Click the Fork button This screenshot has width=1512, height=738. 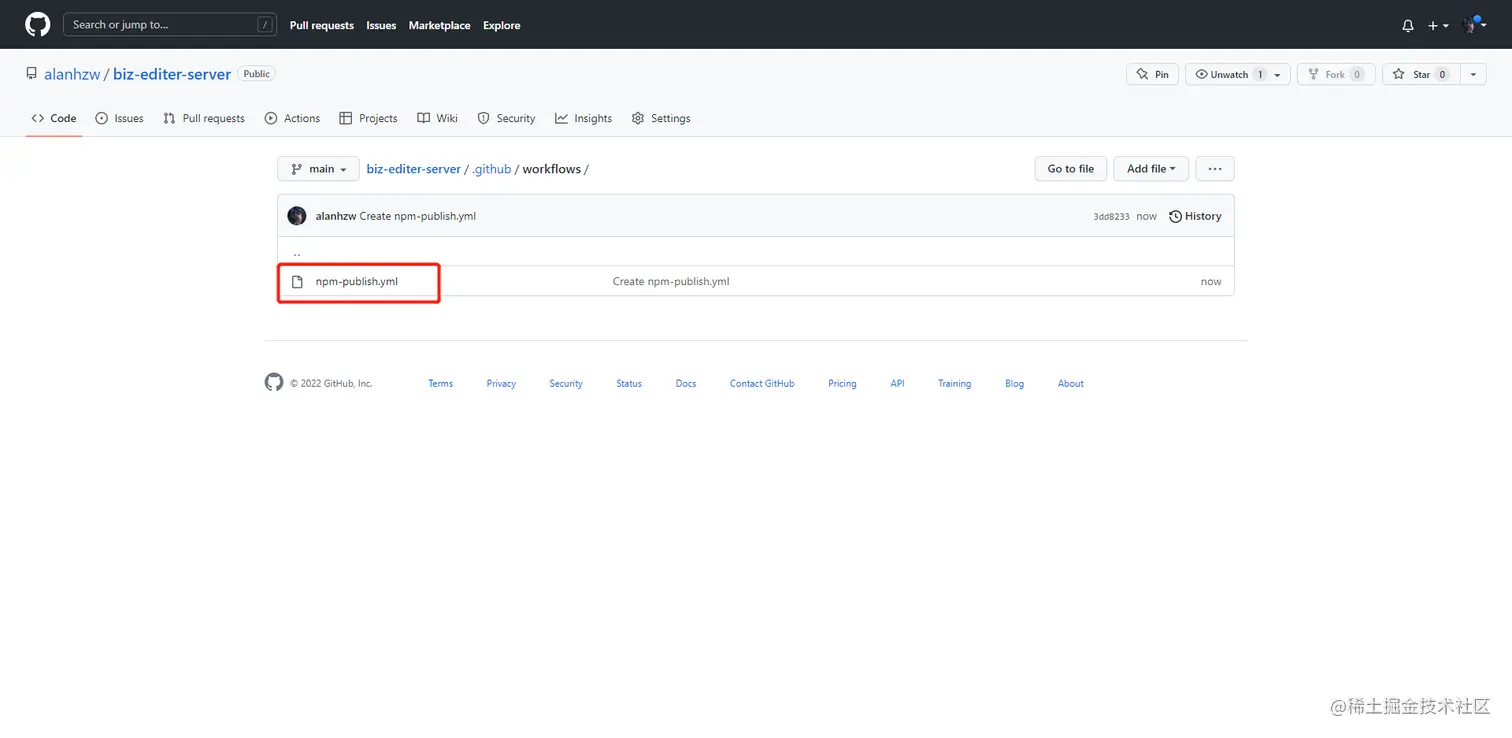tap(1335, 74)
